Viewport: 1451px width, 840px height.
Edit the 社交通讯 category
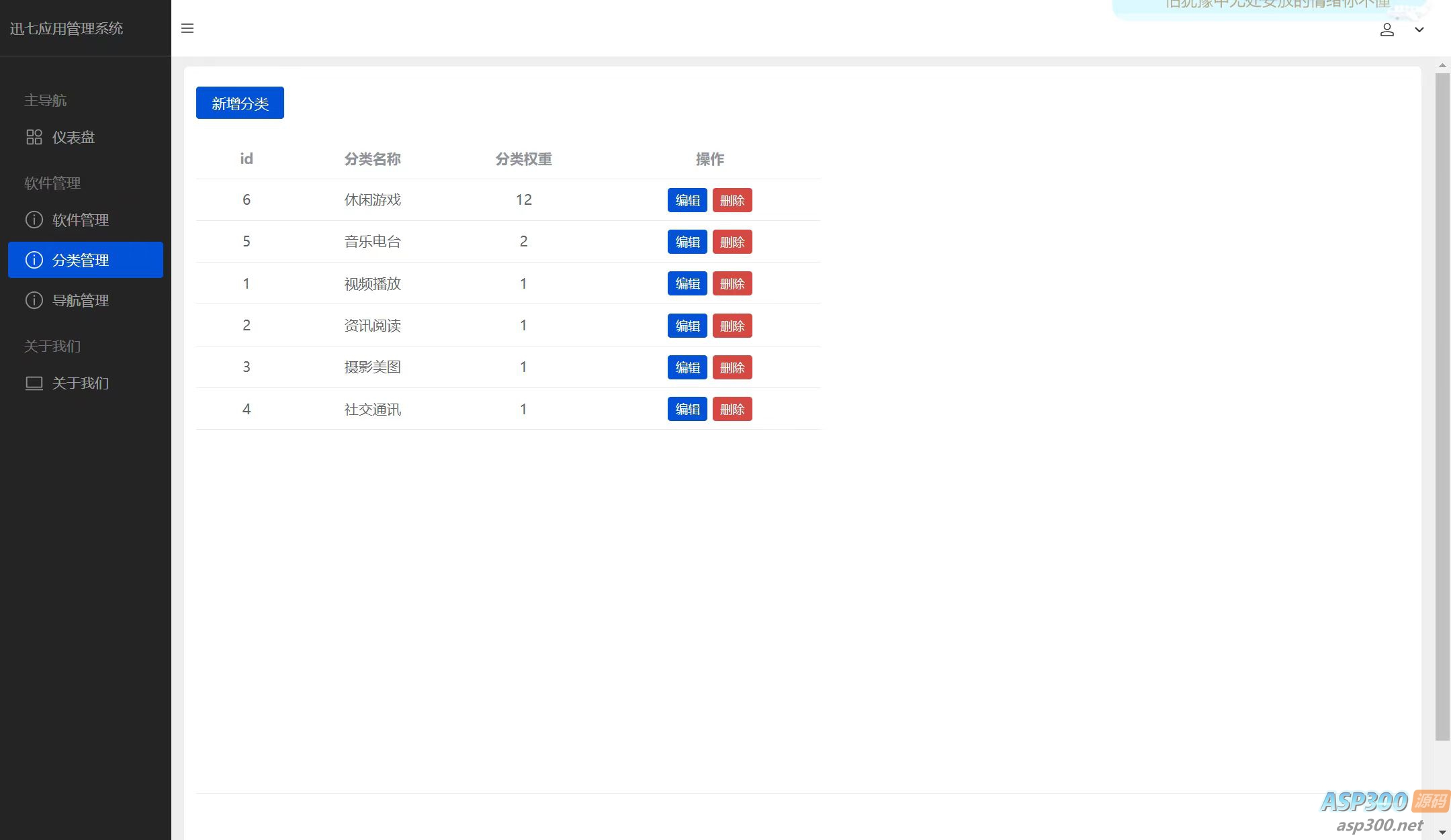point(687,409)
